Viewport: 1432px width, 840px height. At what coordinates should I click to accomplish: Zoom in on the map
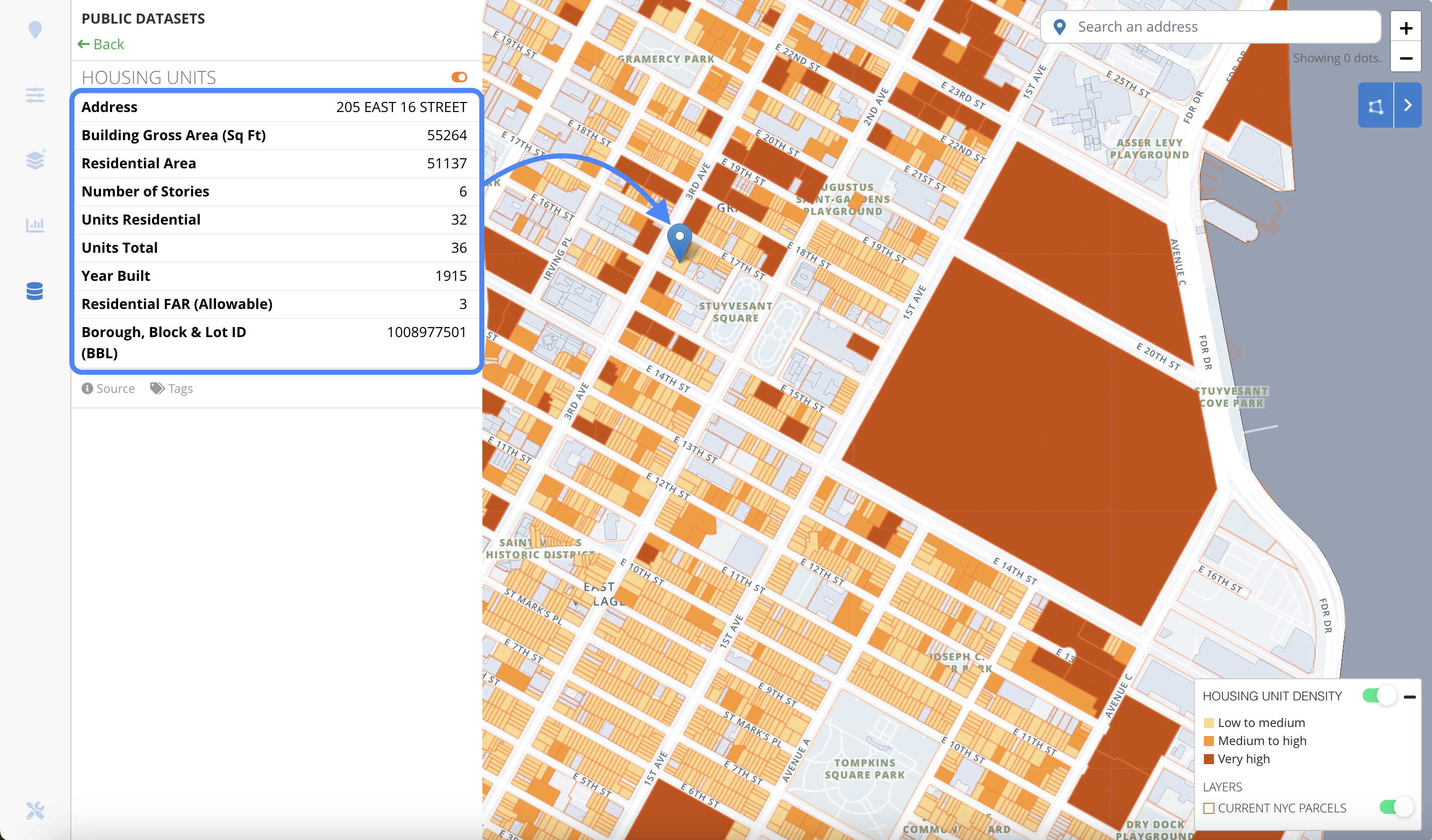1406,28
